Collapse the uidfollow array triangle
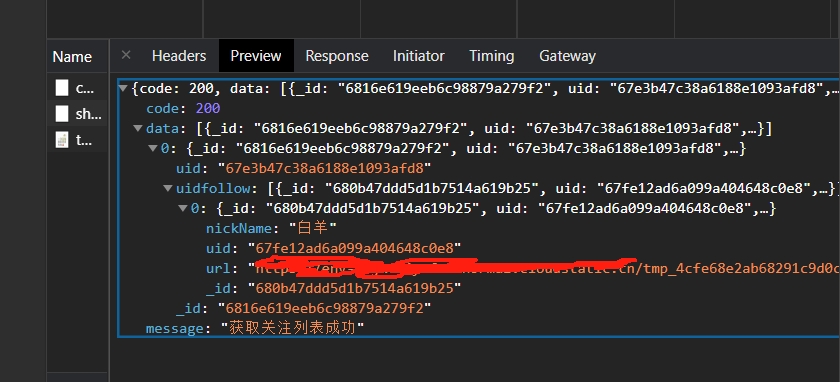Image resolution: width=840 pixels, height=382 pixels. 168,189
